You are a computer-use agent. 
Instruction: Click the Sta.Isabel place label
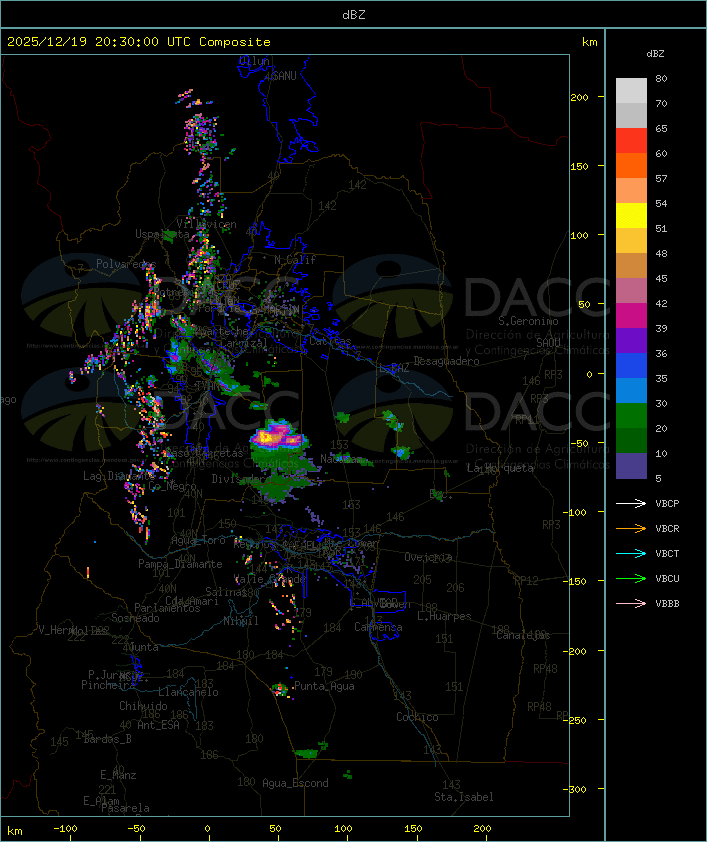tap(463, 797)
